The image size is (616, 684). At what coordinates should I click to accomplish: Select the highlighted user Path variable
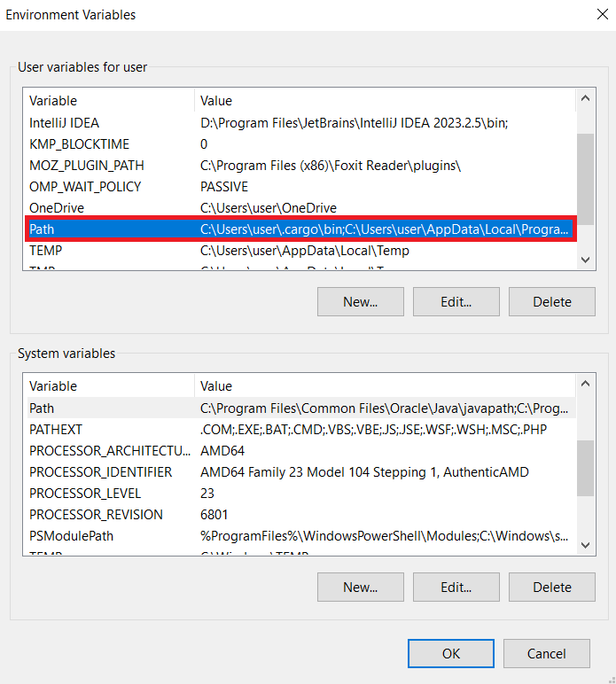pos(301,229)
